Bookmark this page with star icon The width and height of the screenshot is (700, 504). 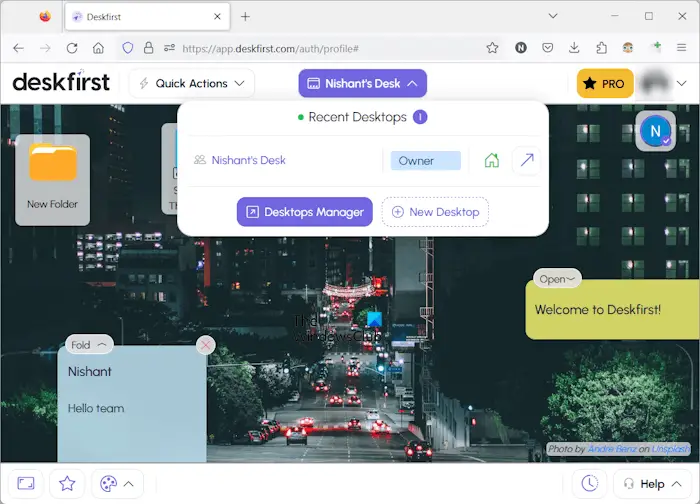(492, 48)
